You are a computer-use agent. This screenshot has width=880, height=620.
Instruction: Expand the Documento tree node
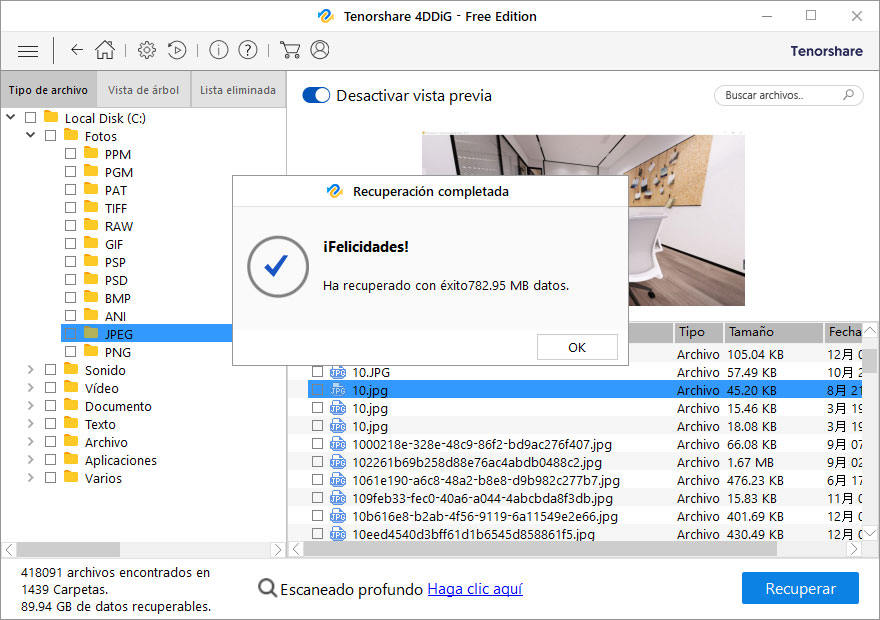(31, 405)
